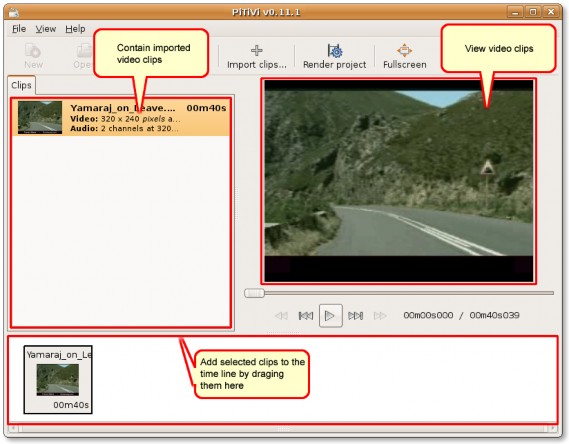
Task: Minimize the PiTiVi window
Action: point(515,12)
